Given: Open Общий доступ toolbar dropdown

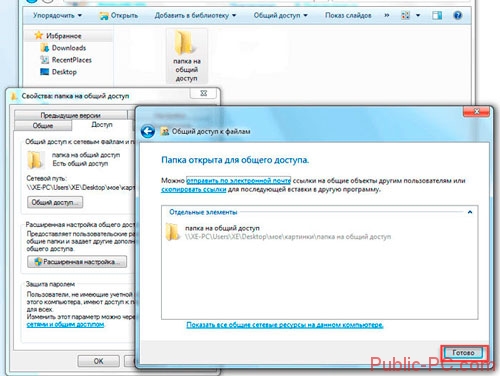Looking at the screenshot, I should [x=280, y=15].
